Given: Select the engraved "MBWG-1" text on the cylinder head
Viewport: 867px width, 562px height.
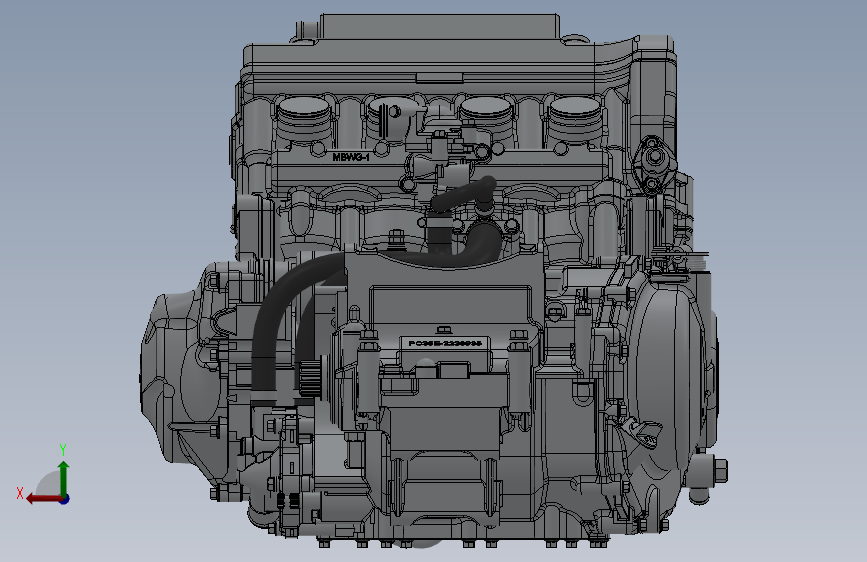Looking at the screenshot, I should 351,158.
